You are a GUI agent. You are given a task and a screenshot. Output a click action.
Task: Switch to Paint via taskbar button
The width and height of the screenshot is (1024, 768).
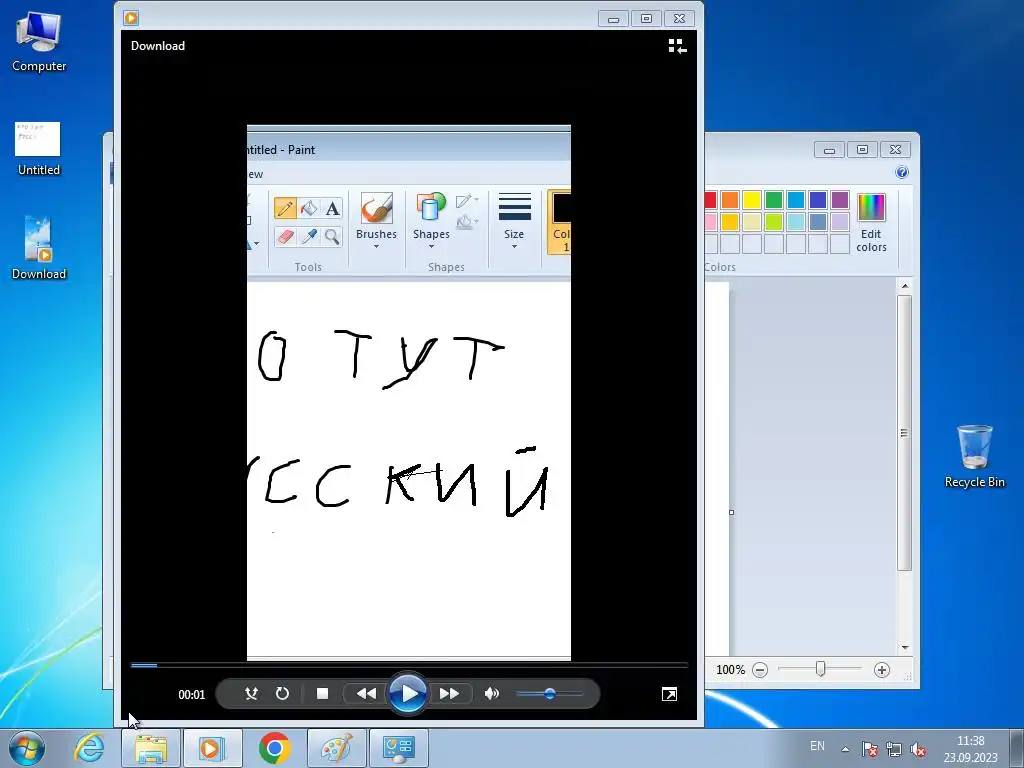point(336,748)
